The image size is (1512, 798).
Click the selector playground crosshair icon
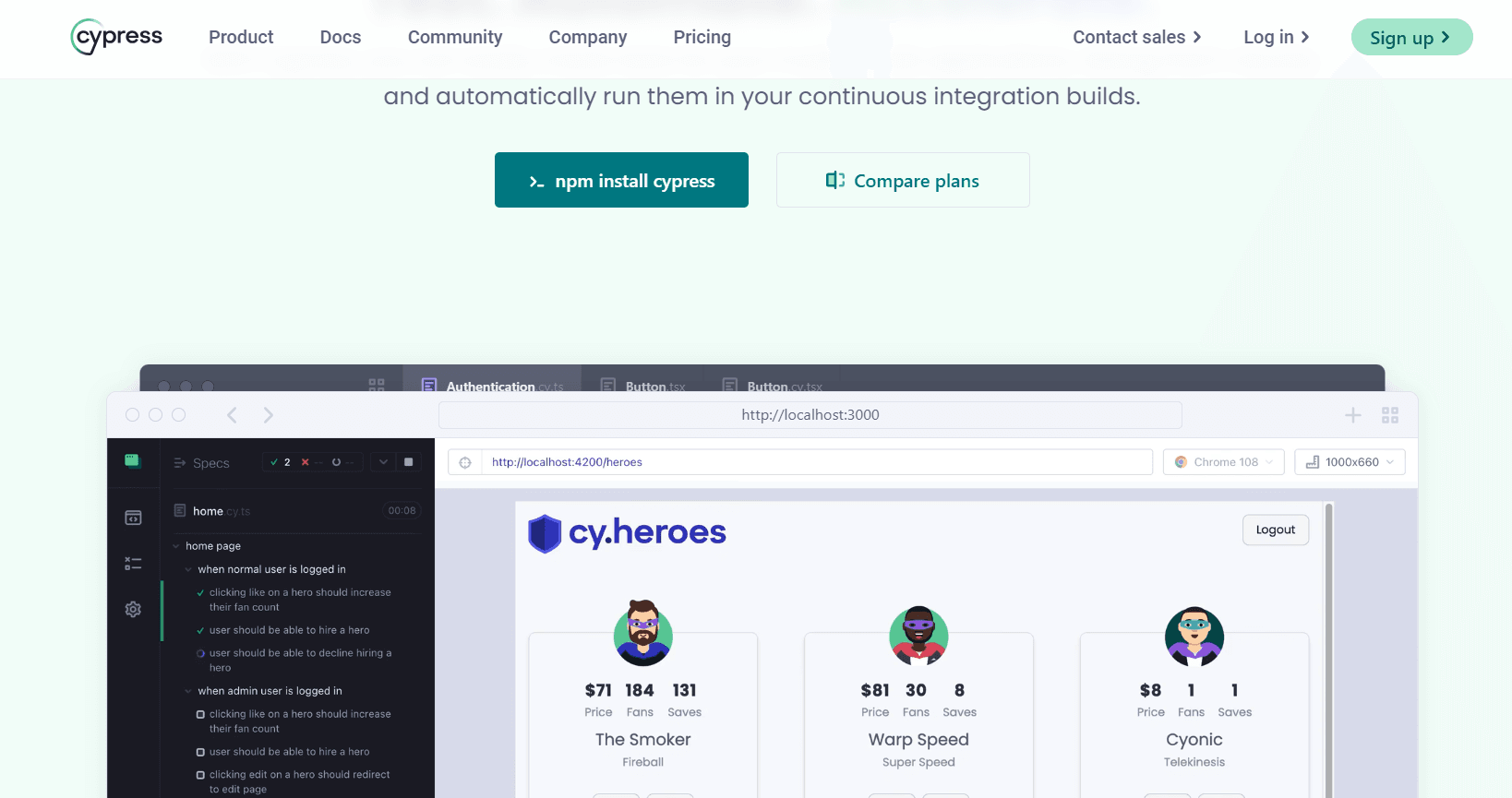coord(465,462)
